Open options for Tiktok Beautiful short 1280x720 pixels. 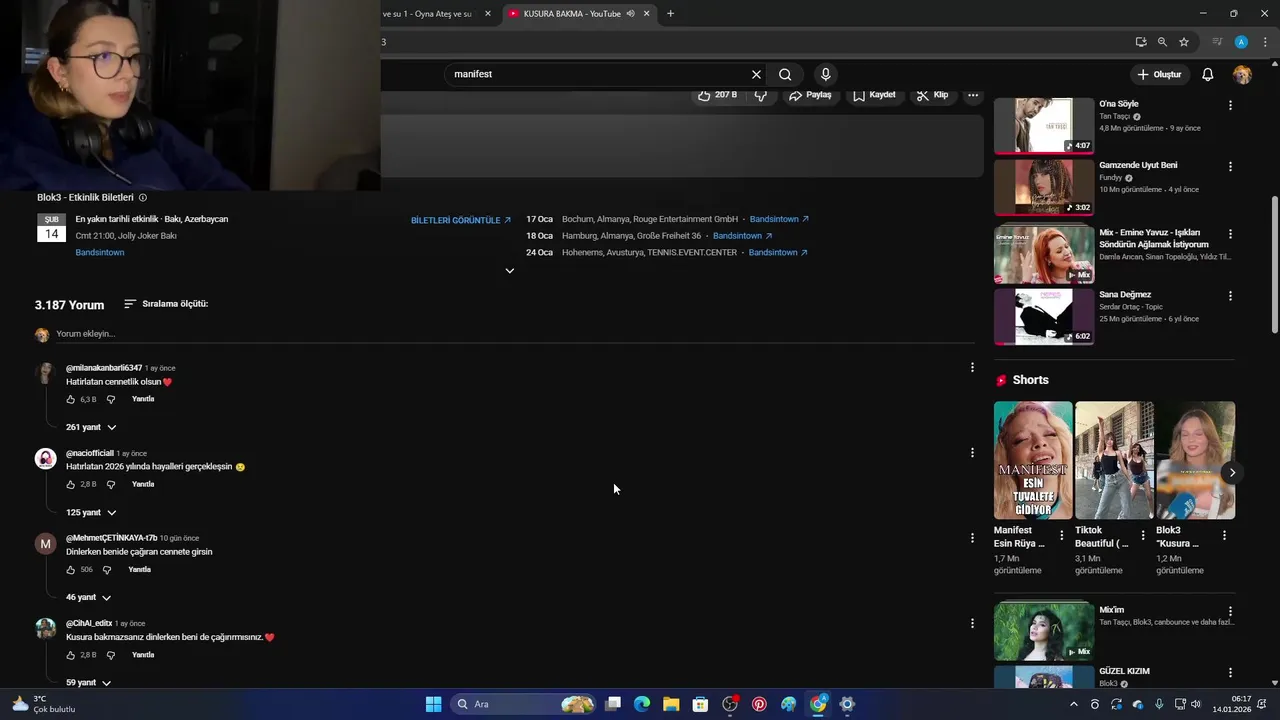(1143, 536)
